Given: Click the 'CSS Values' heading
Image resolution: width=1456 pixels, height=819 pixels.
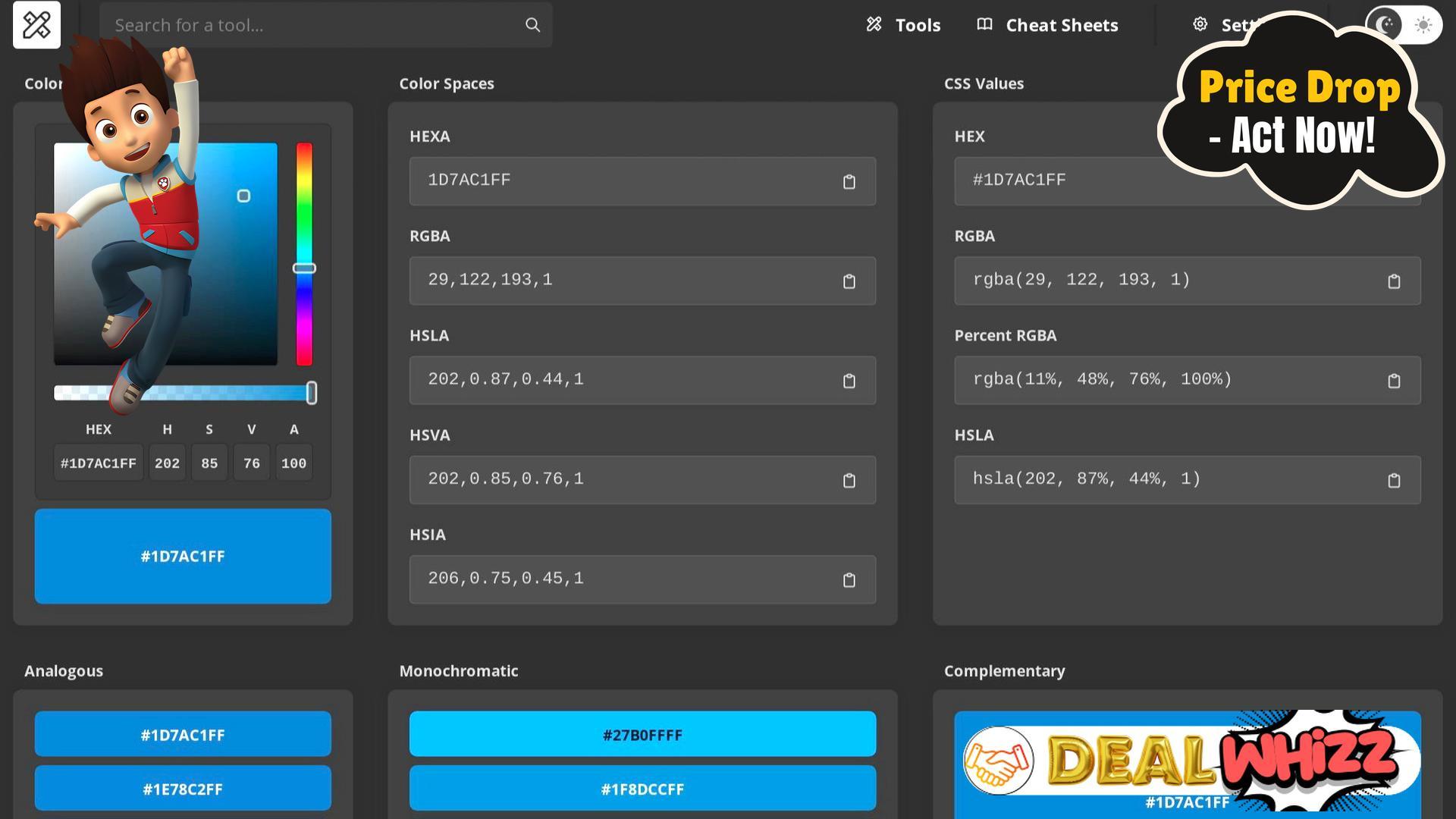Looking at the screenshot, I should [984, 83].
